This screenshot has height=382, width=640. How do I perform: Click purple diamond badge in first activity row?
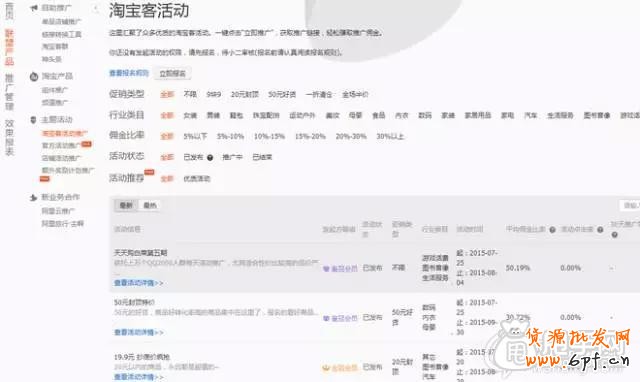pos(326,269)
